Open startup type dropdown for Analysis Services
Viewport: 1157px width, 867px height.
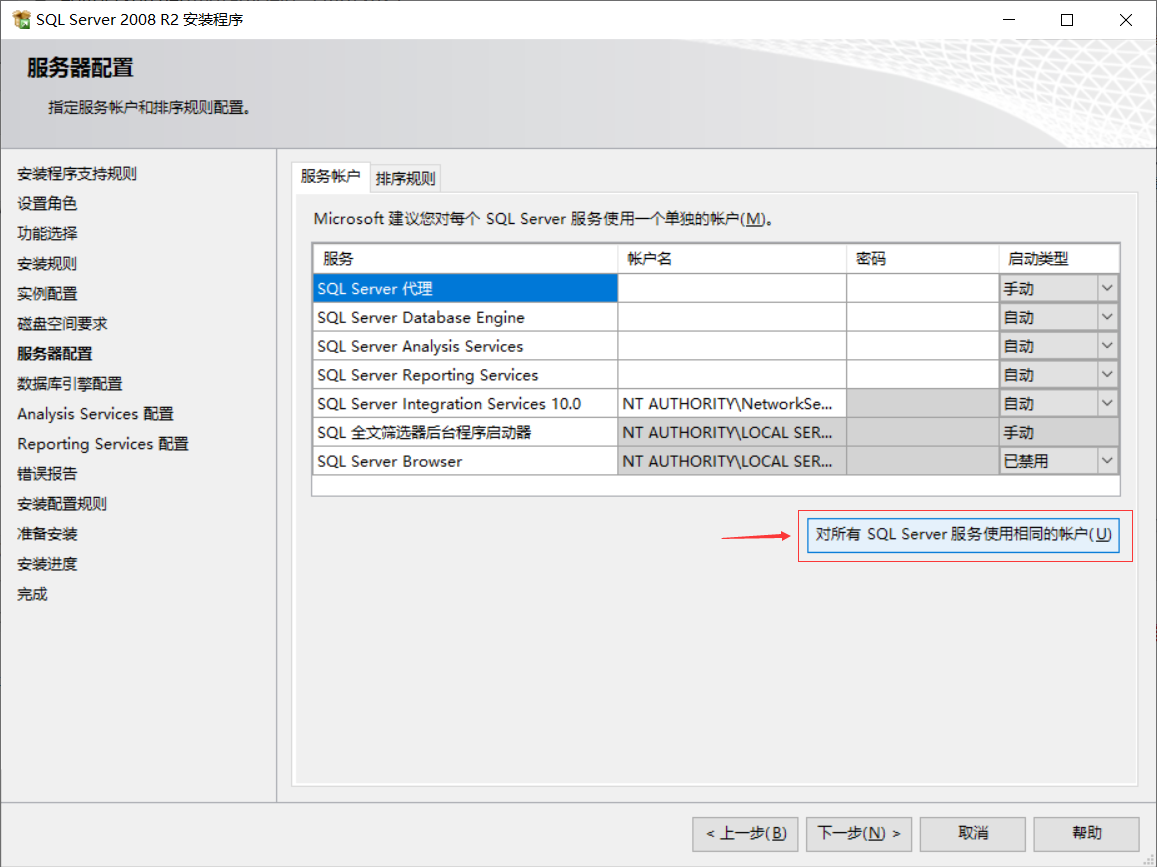point(1107,346)
